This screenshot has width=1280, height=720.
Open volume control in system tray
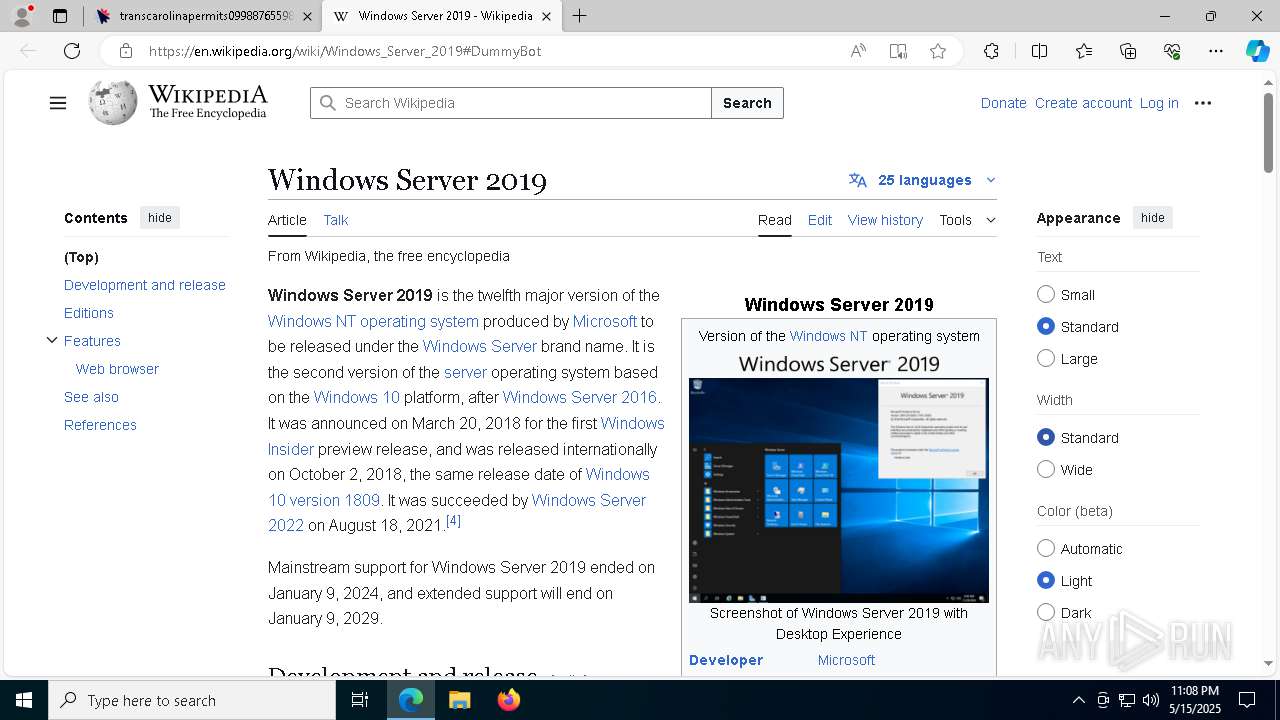pyautogui.click(x=1151, y=700)
